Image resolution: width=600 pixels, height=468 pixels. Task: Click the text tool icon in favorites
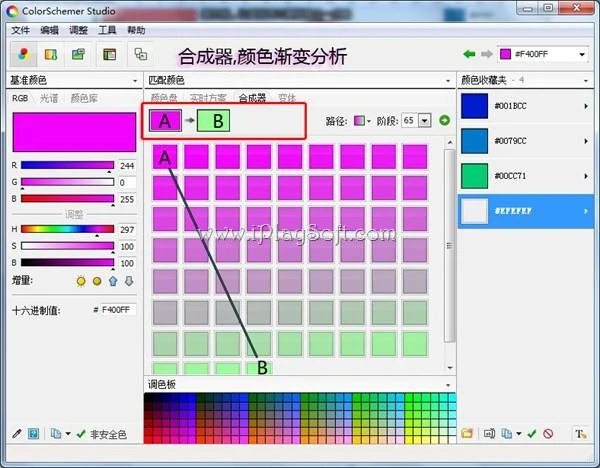click(580, 434)
